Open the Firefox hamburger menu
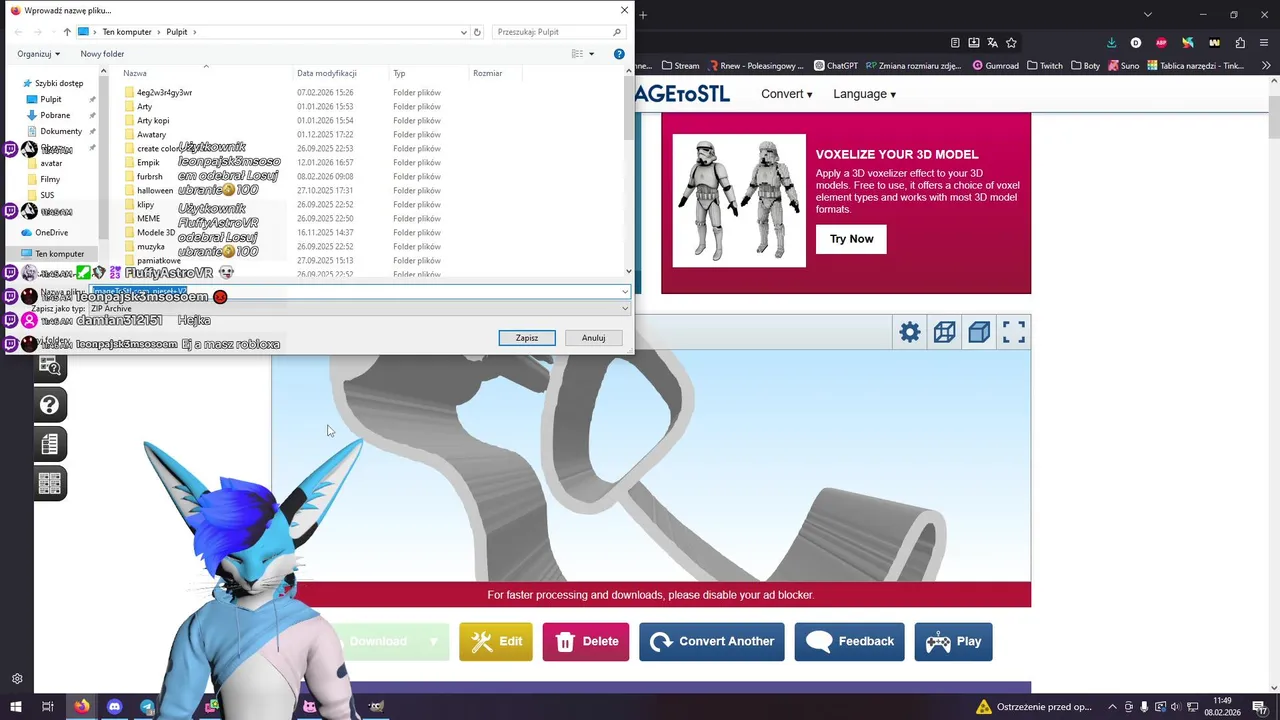The width and height of the screenshot is (1280, 720). [1265, 43]
